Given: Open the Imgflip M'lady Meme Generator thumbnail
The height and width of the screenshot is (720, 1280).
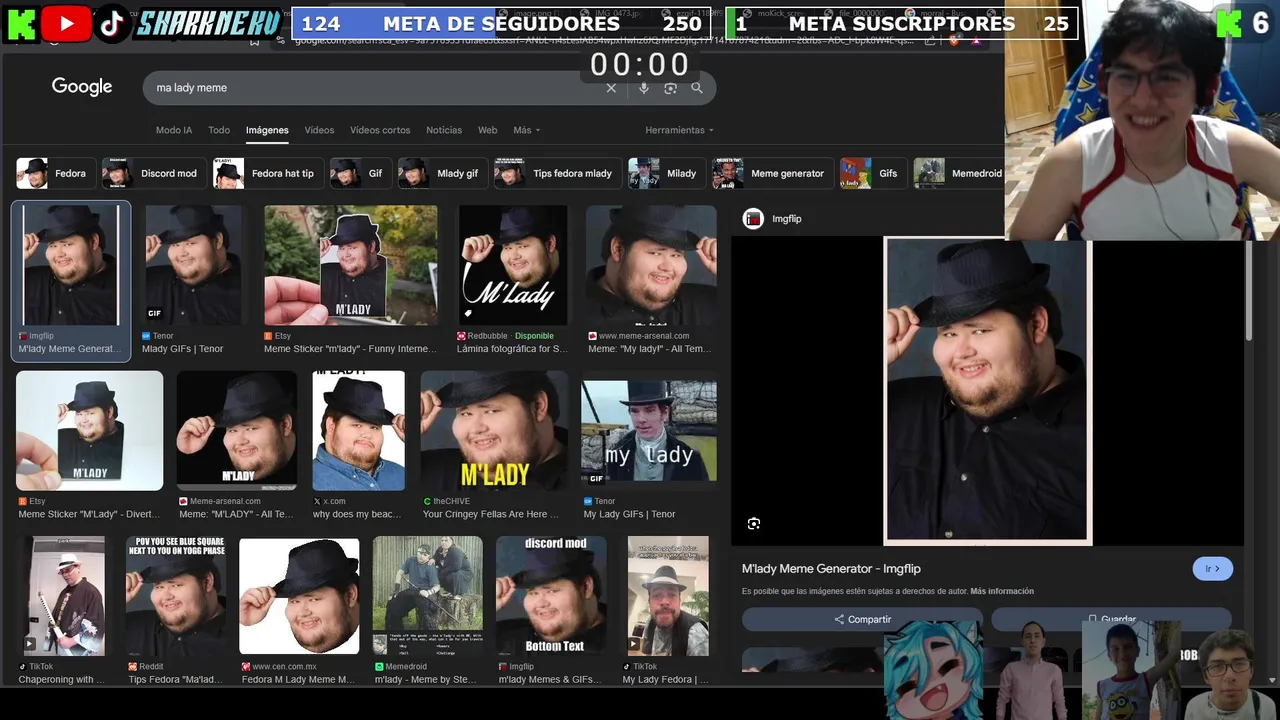Looking at the screenshot, I should (x=71, y=265).
